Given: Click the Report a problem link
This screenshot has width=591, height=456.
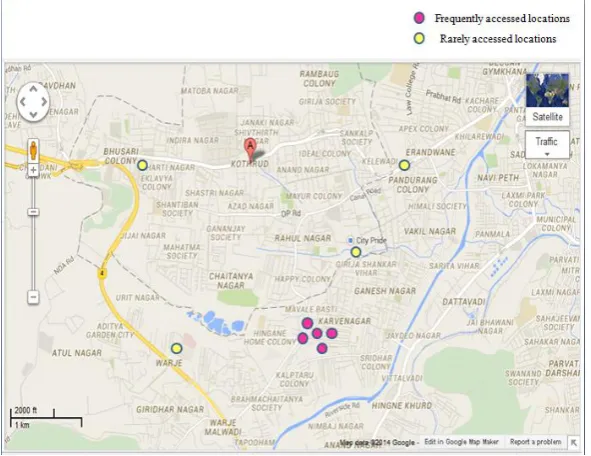Looking at the screenshot, I should 535,442.
